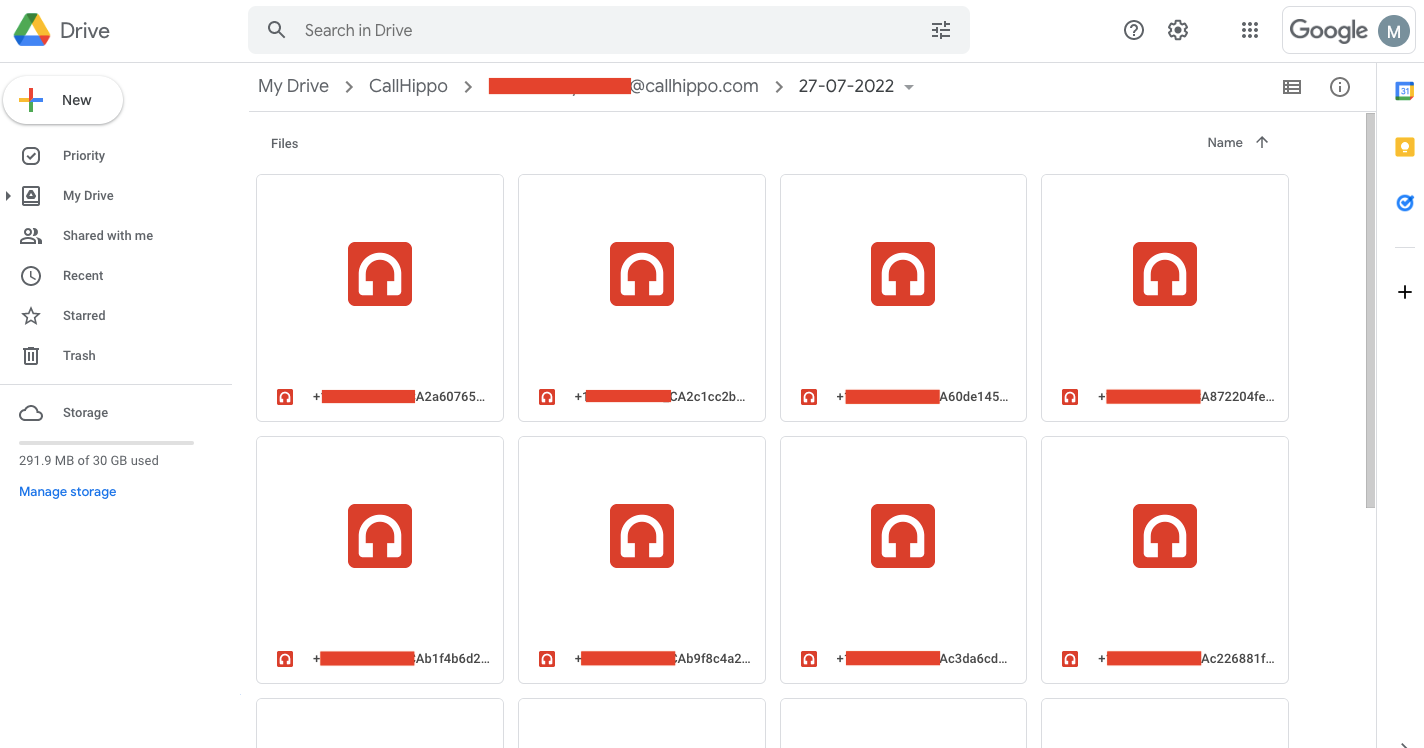Select the A872204fe file thumbnail
The image size is (1424, 748).
pyautogui.click(x=1165, y=274)
